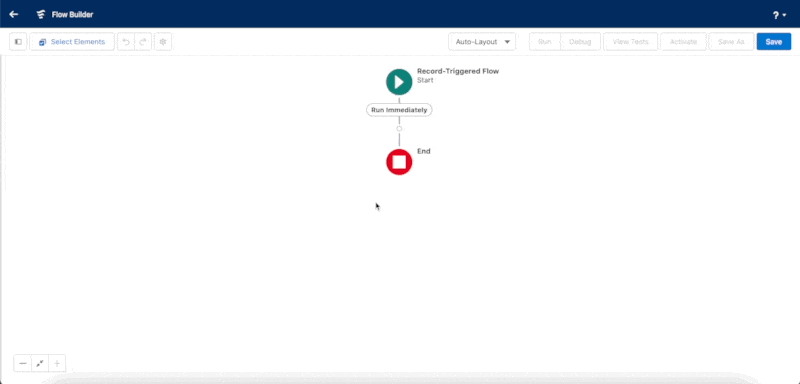Screen dimensions: 800x384
Task: Click the back arrow in header
Action: [14, 14]
